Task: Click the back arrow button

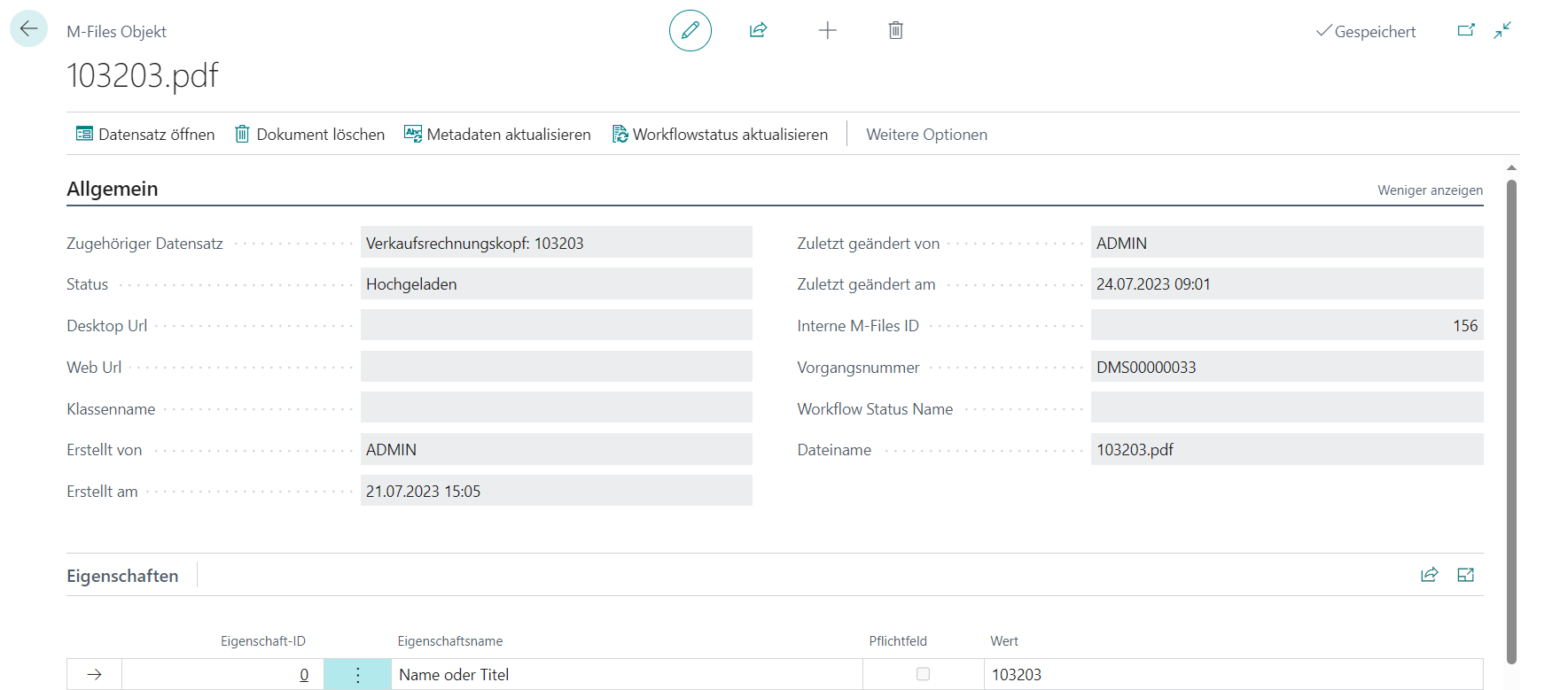Action: pyautogui.click(x=28, y=28)
